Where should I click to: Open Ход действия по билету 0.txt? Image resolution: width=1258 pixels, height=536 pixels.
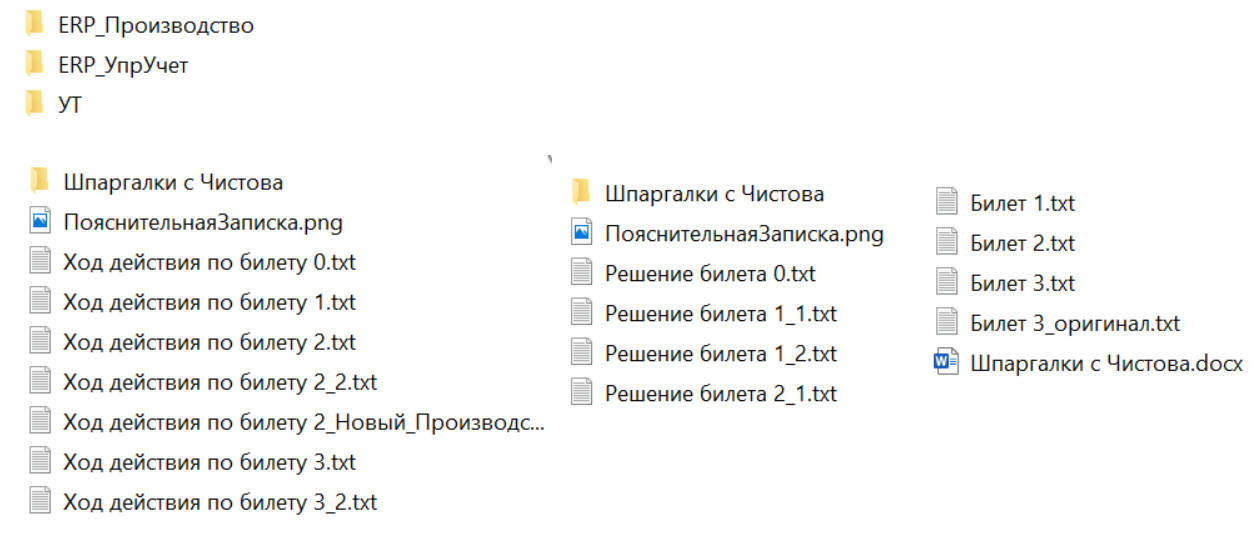(208, 262)
